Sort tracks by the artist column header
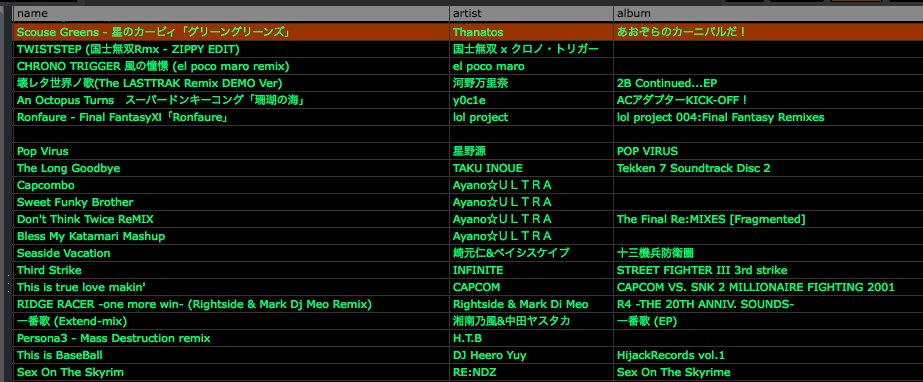This screenshot has width=923, height=382. [x=531, y=14]
